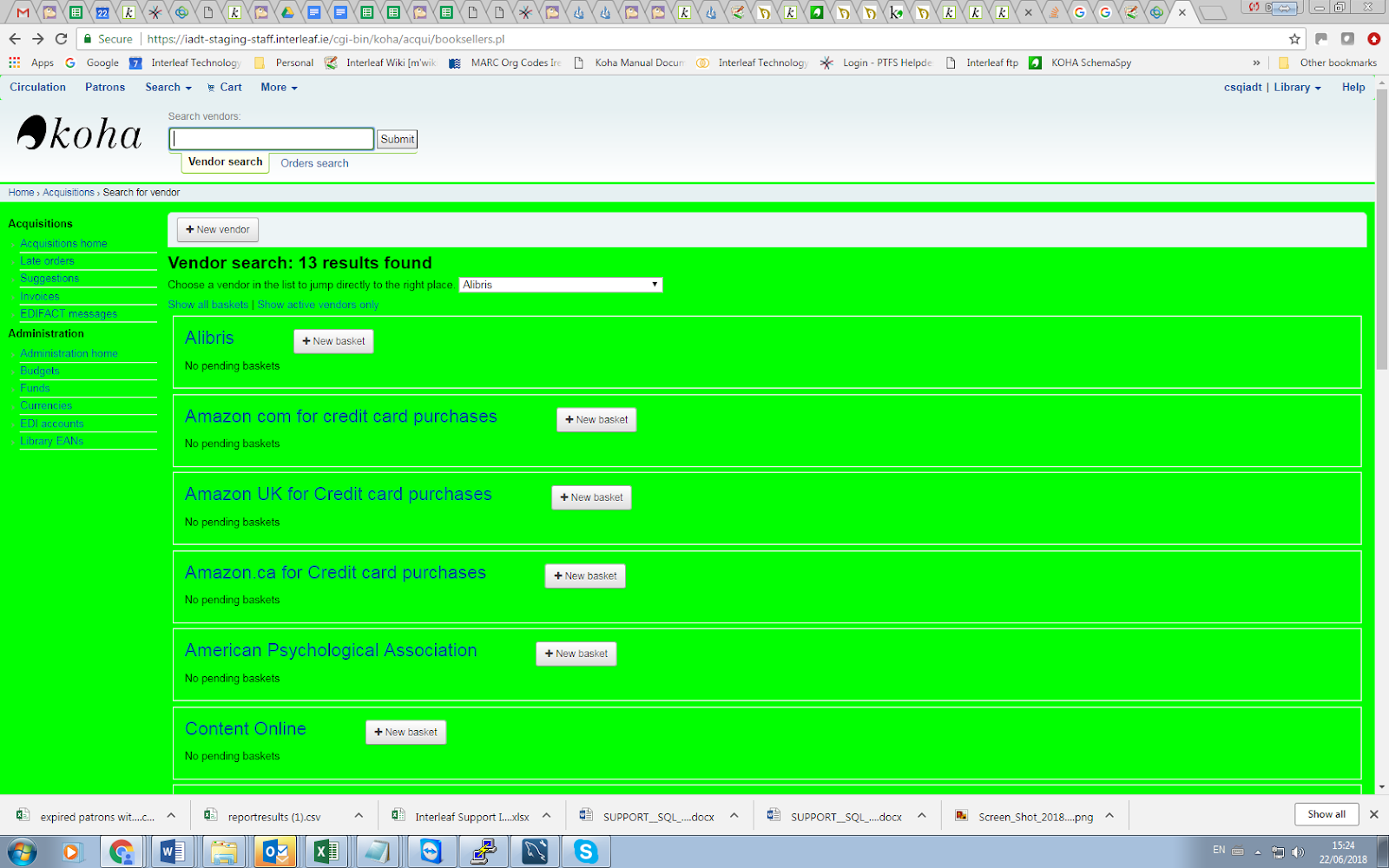Add New basket for Alibris
This screenshot has width=1389, height=868.
tap(333, 341)
